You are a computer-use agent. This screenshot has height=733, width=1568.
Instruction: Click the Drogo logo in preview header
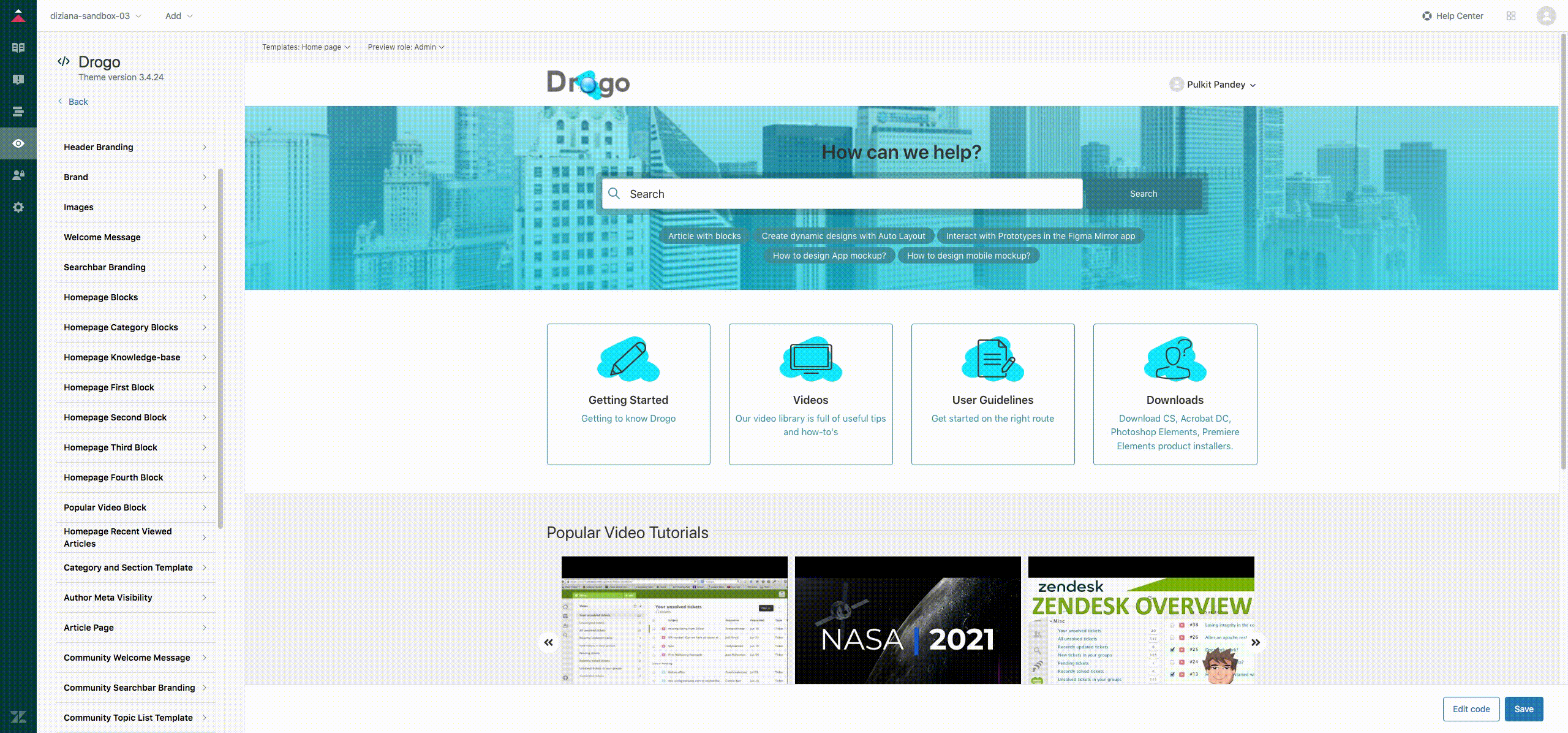click(x=588, y=84)
